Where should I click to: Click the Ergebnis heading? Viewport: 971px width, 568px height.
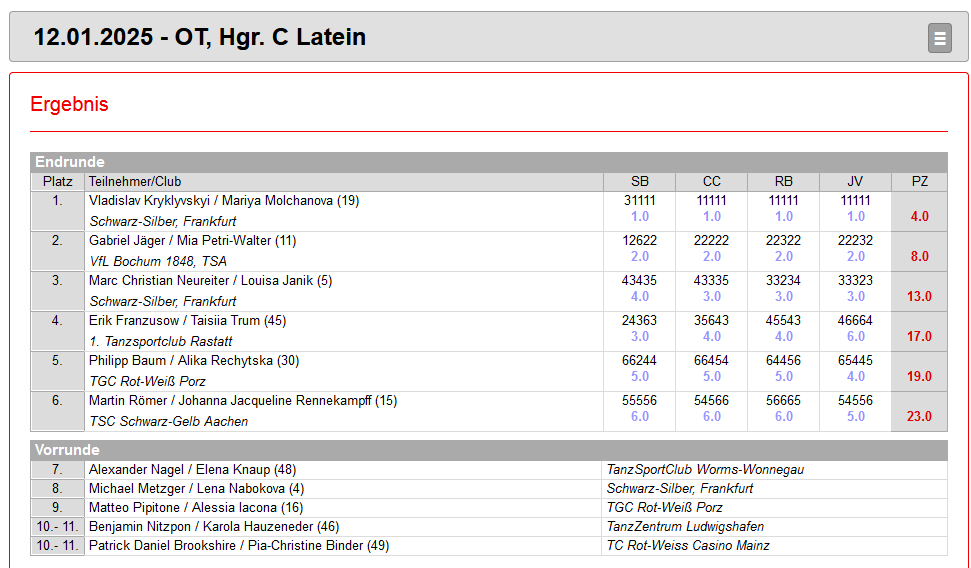(69, 104)
